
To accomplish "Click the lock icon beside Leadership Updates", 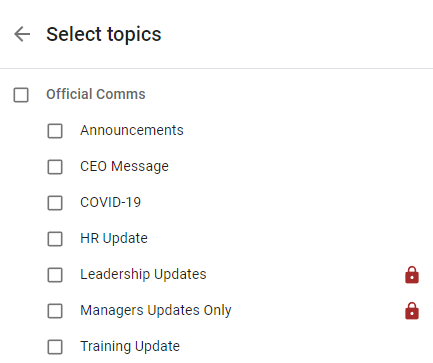I will point(412,275).
